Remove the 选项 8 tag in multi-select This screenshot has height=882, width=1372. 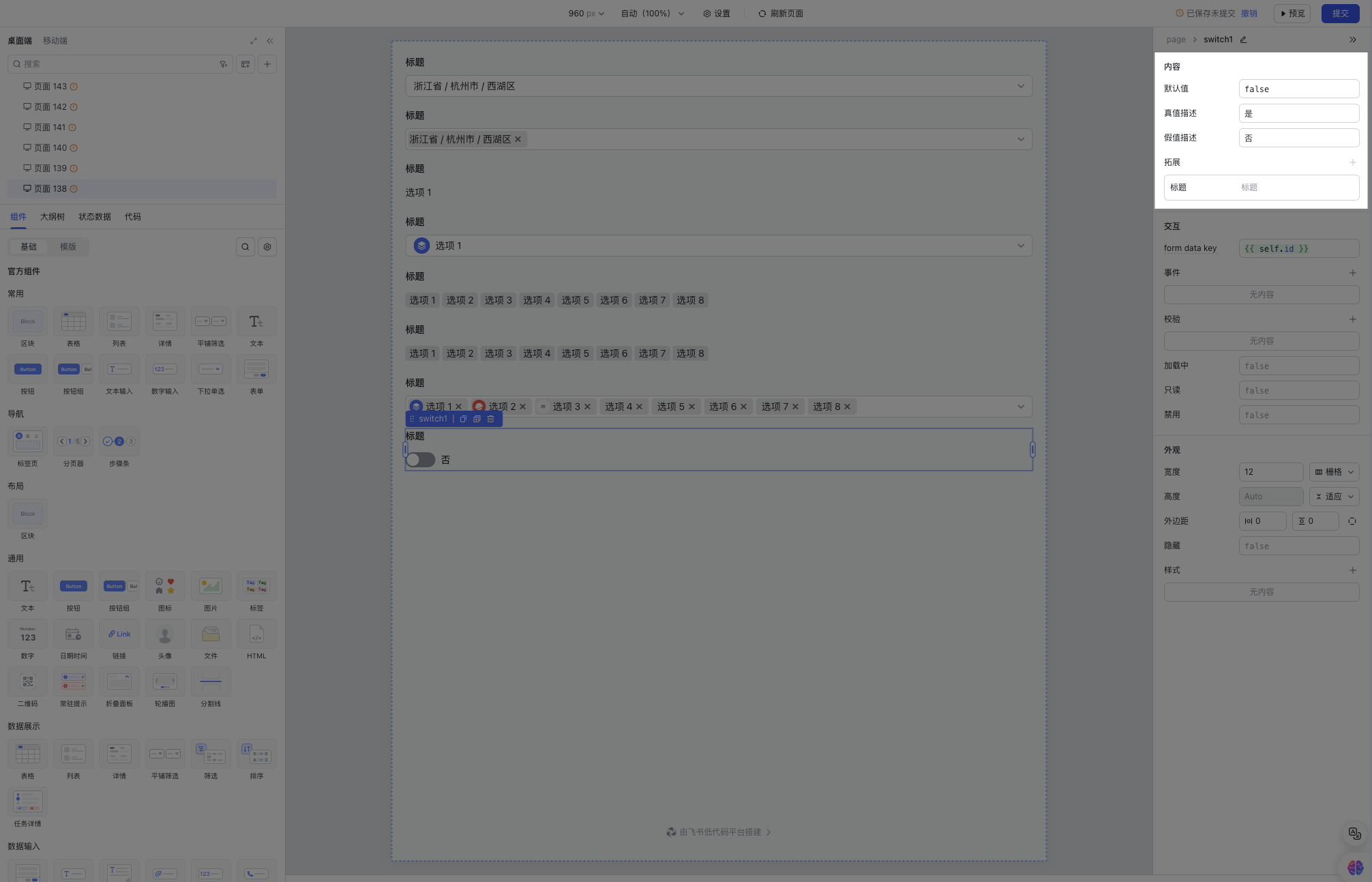848,407
